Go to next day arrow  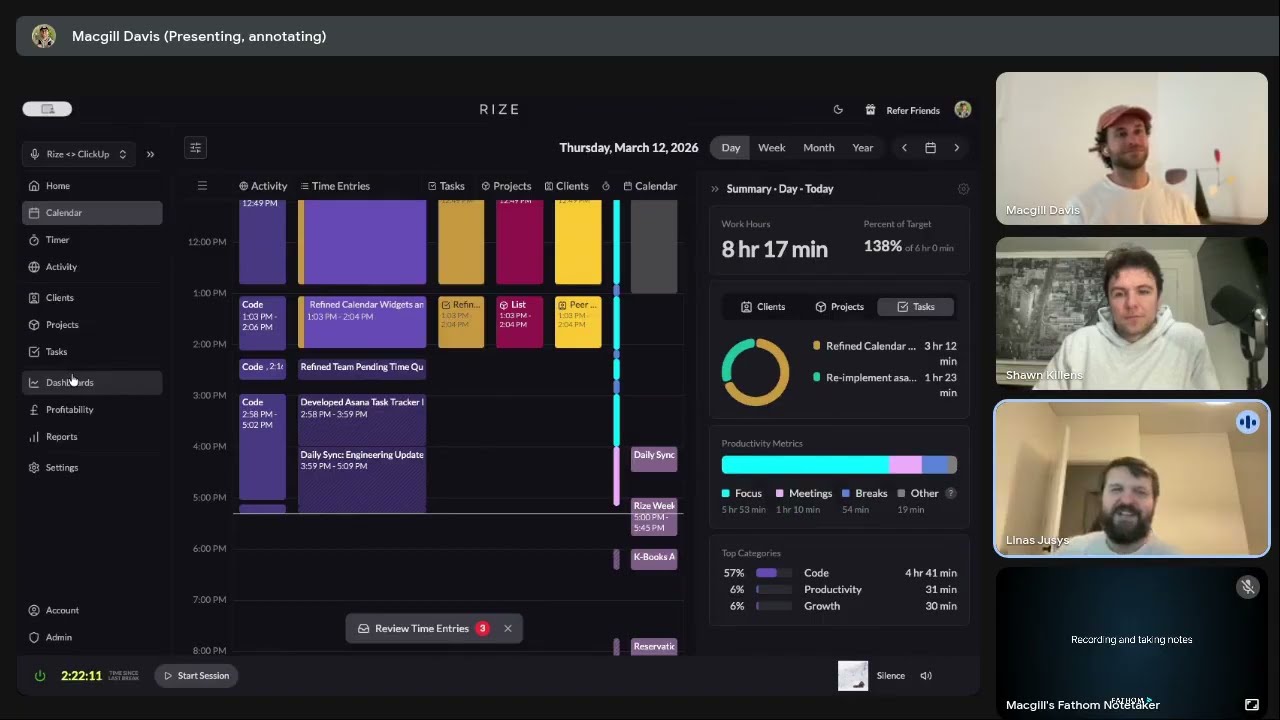click(x=956, y=148)
